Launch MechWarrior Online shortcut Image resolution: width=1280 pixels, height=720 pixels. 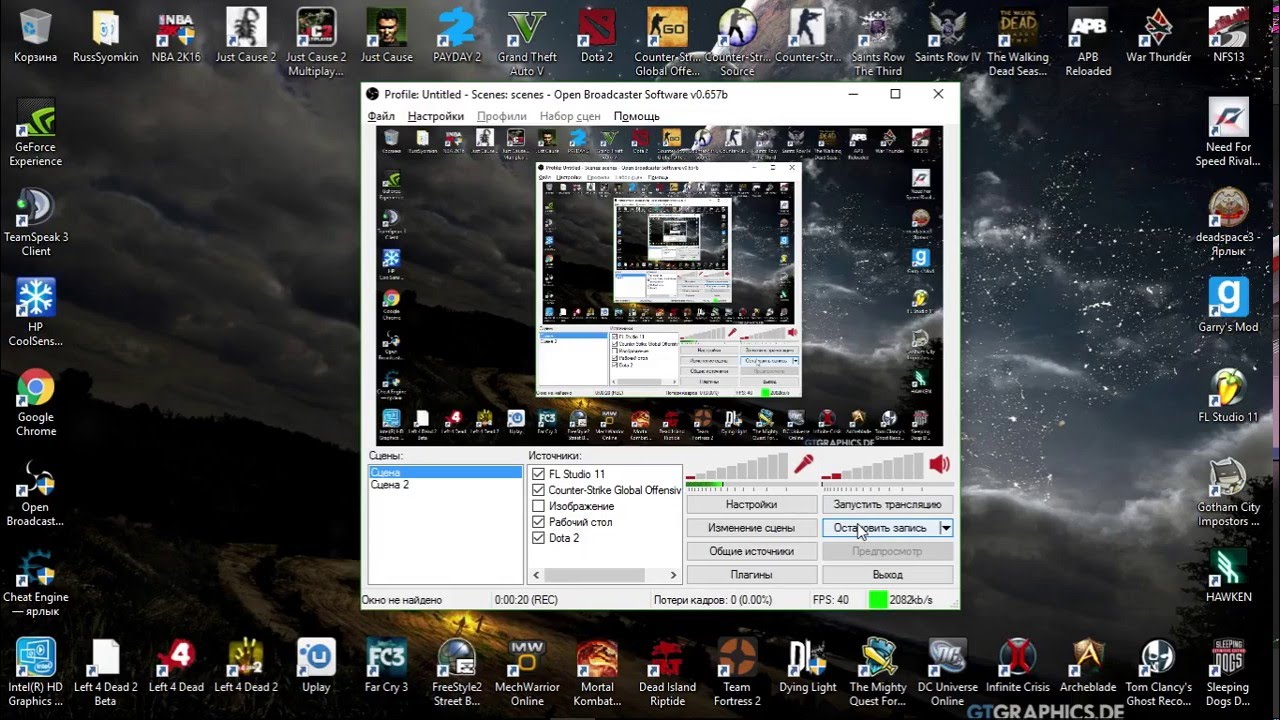point(527,673)
